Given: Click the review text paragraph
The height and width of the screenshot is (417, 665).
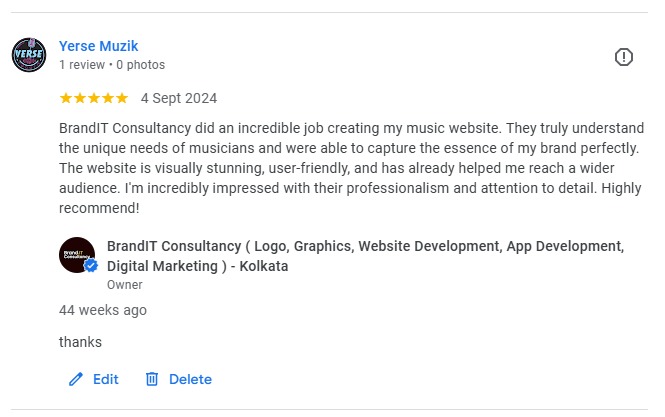Looking at the screenshot, I should [x=350, y=168].
